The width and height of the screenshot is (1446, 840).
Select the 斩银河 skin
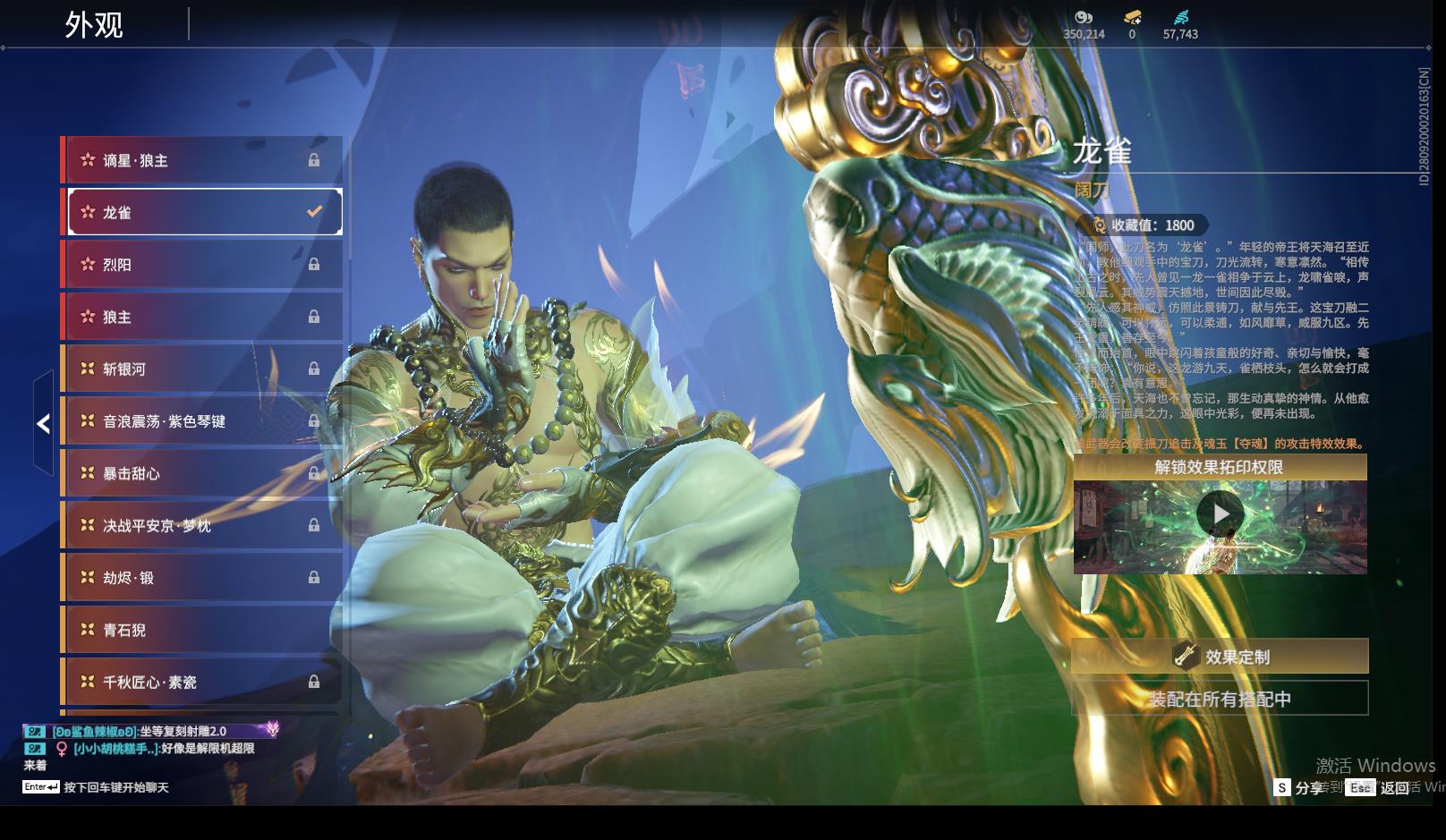point(201,369)
